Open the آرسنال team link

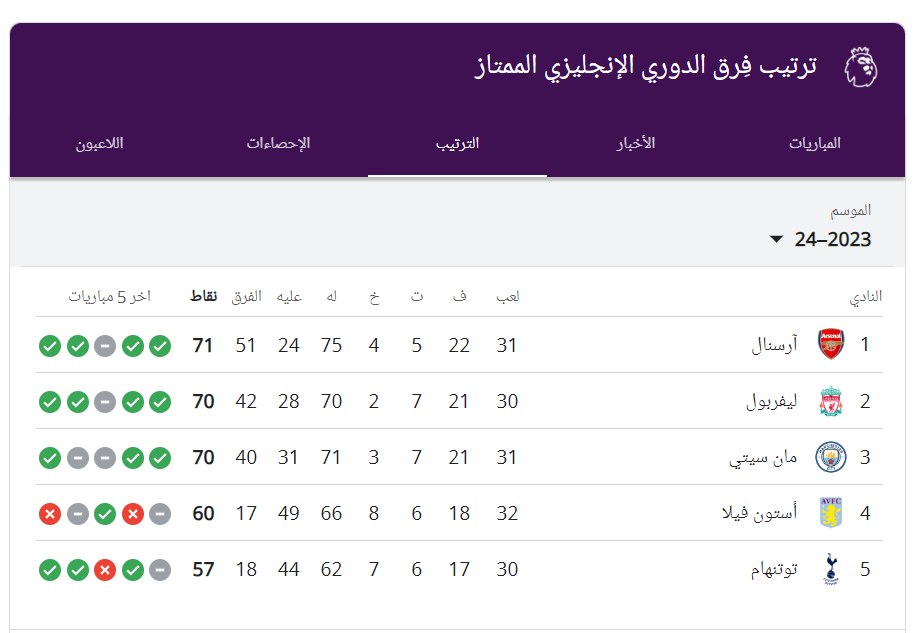774,345
